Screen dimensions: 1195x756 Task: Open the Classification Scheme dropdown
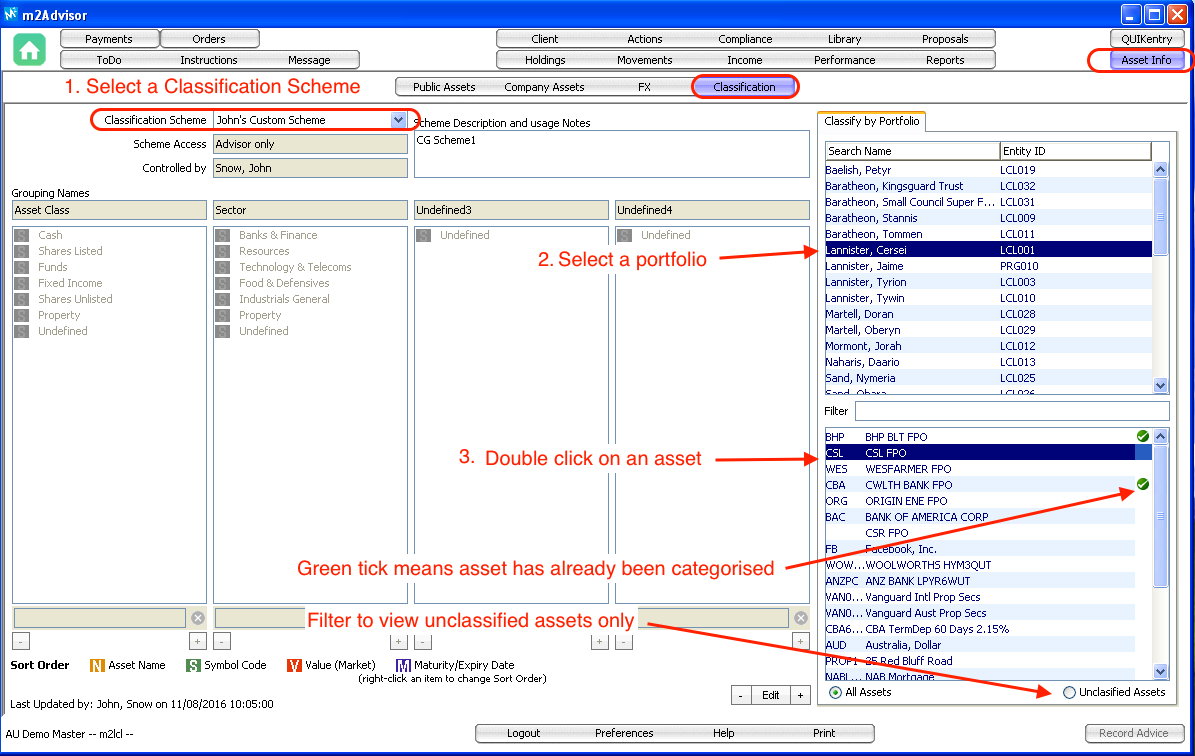click(x=398, y=120)
